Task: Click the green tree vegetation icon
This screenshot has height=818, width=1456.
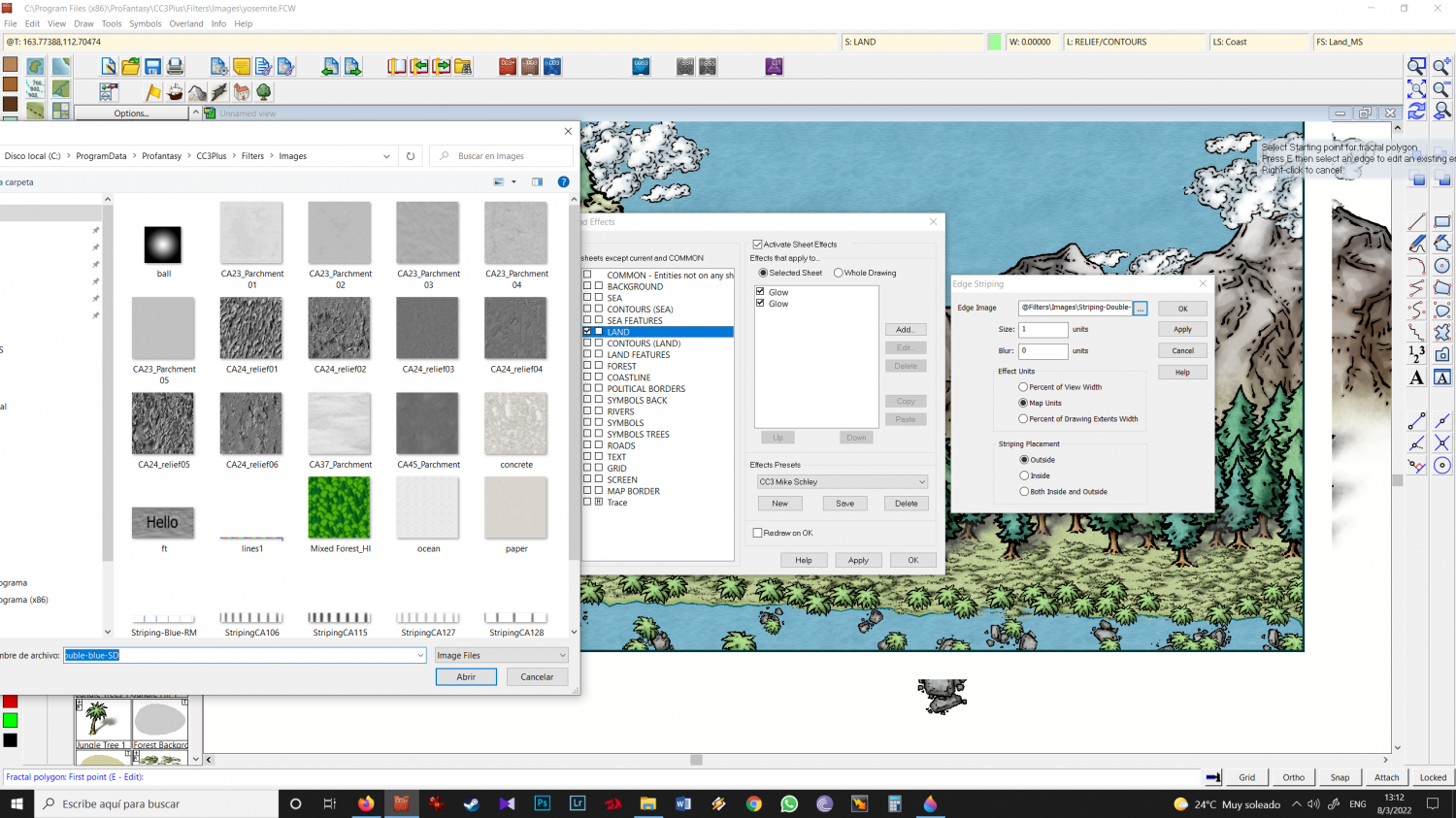Action: pos(264,91)
